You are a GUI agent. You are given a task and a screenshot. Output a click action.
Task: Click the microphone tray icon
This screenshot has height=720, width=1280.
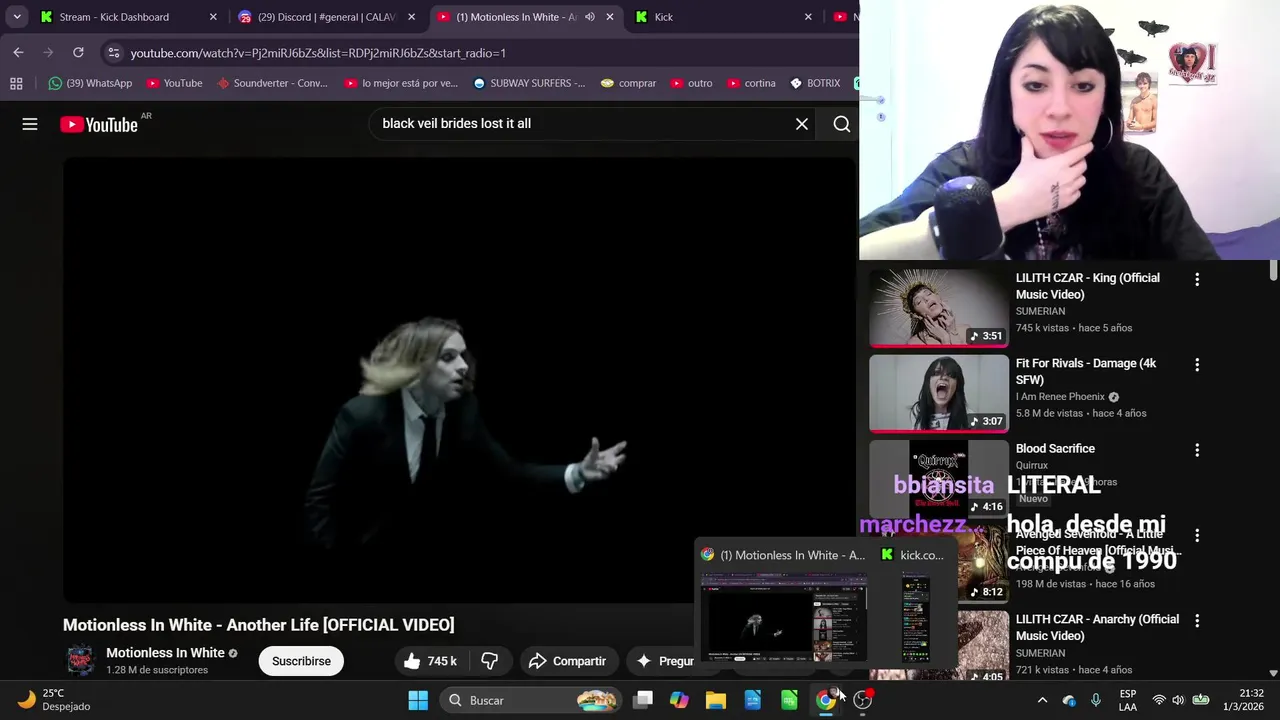click(1096, 700)
